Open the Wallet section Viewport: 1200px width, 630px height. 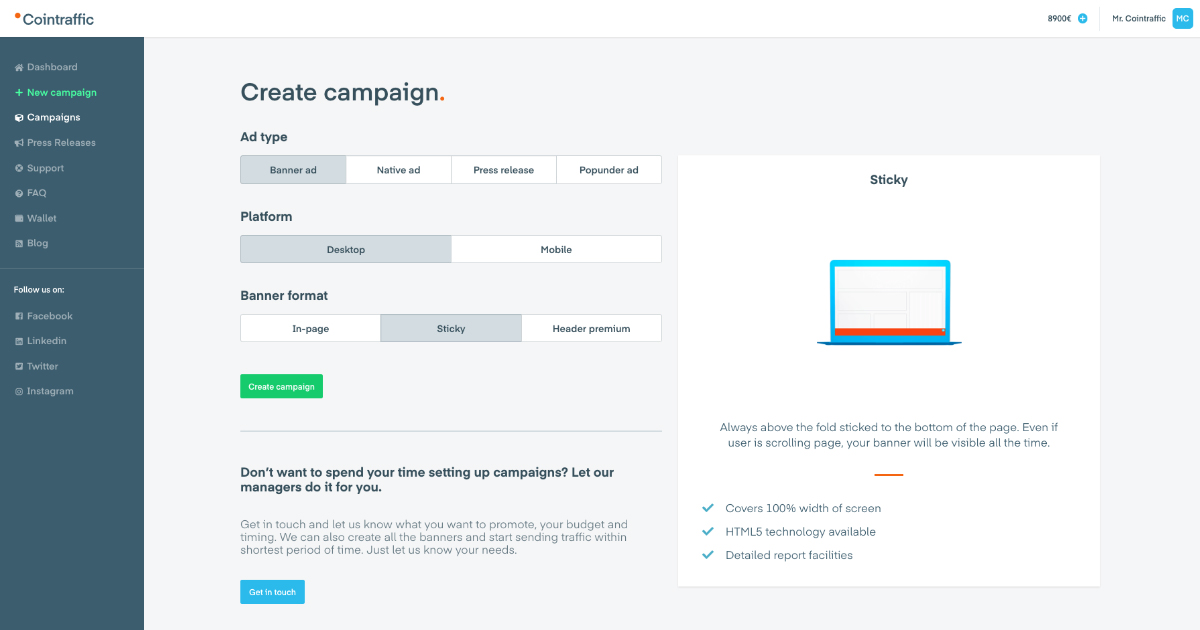click(x=40, y=217)
